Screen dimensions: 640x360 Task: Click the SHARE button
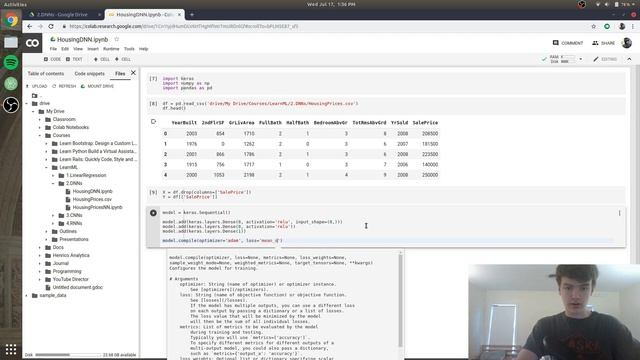point(603,43)
